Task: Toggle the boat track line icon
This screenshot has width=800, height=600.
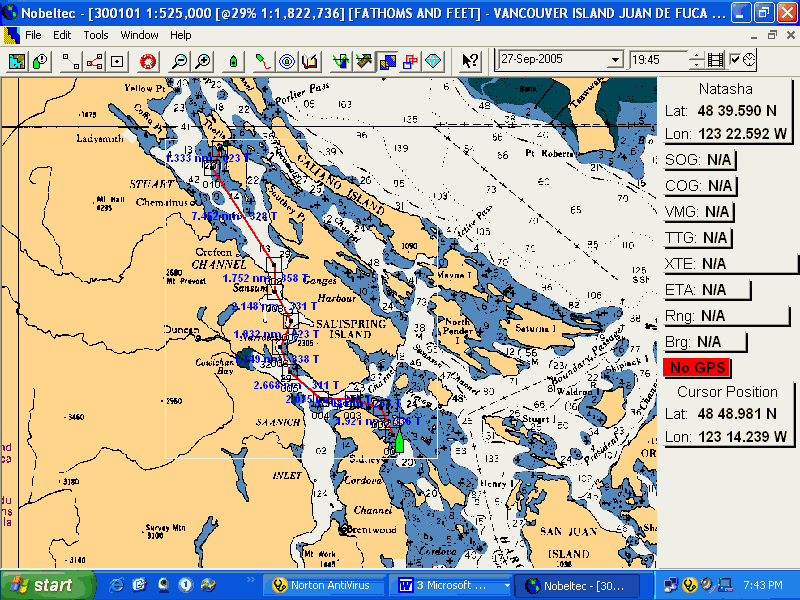Action: pos(263,61)
